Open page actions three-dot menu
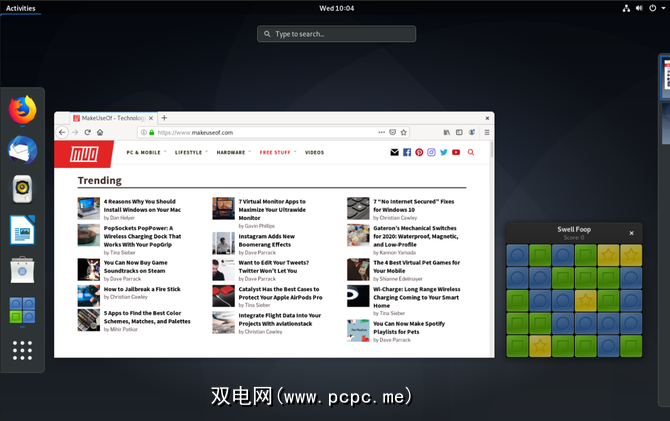The image size is (670, 421). [x=382, y=132]
